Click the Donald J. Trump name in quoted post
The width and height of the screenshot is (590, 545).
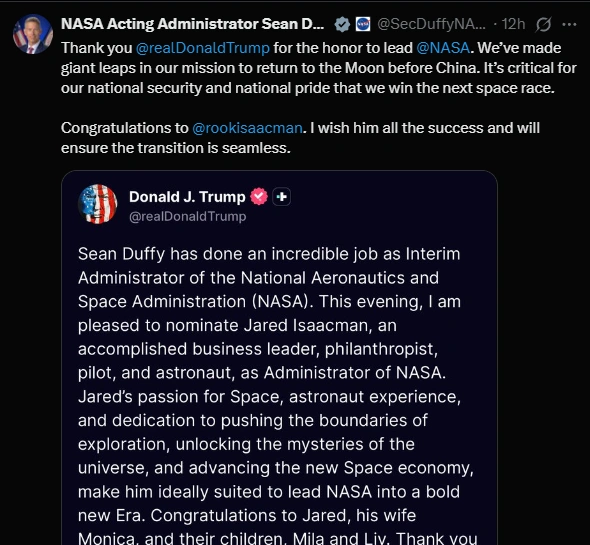point(187,197)
